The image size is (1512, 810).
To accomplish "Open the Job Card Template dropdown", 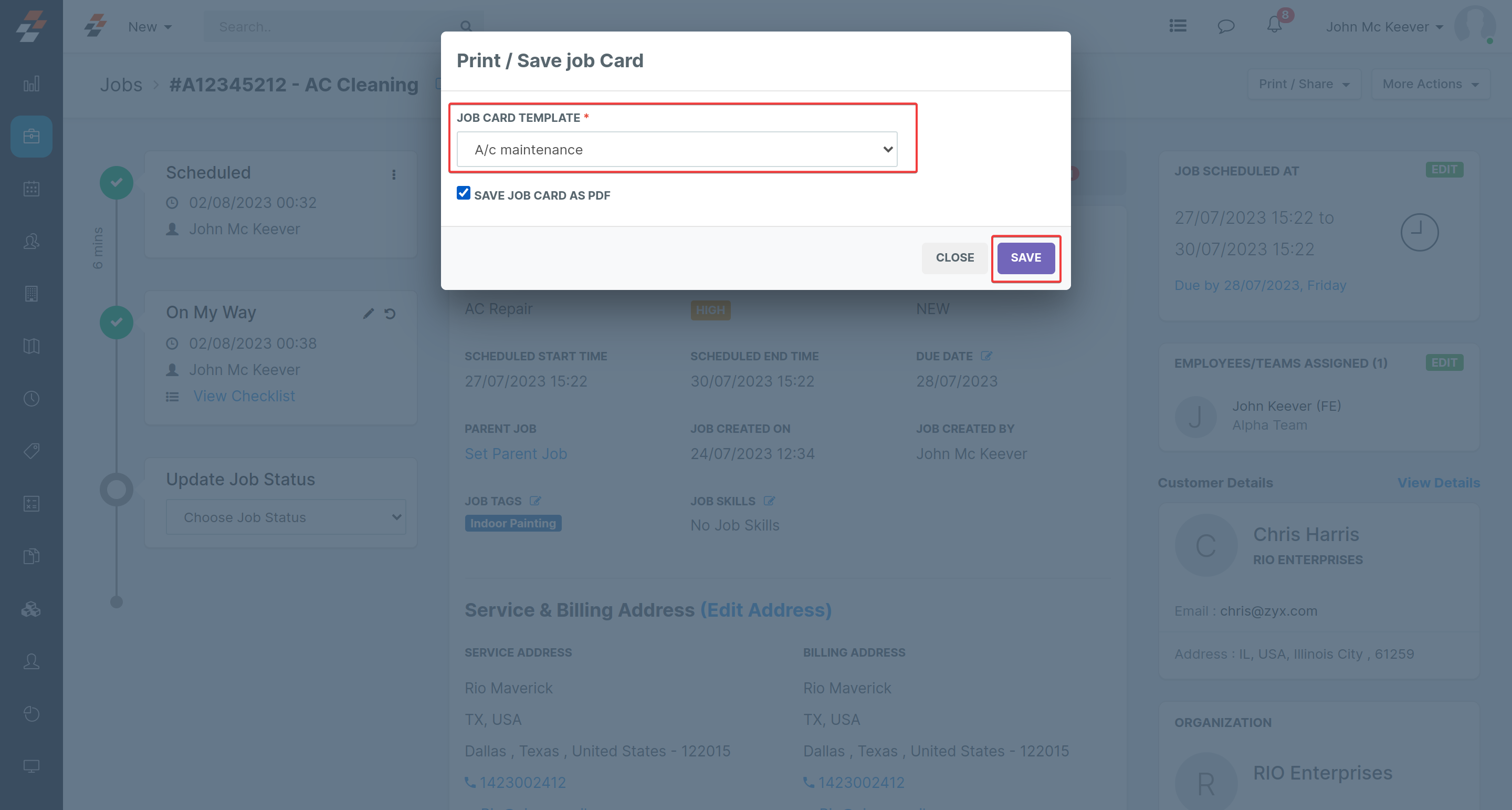I will pos(676,150).
